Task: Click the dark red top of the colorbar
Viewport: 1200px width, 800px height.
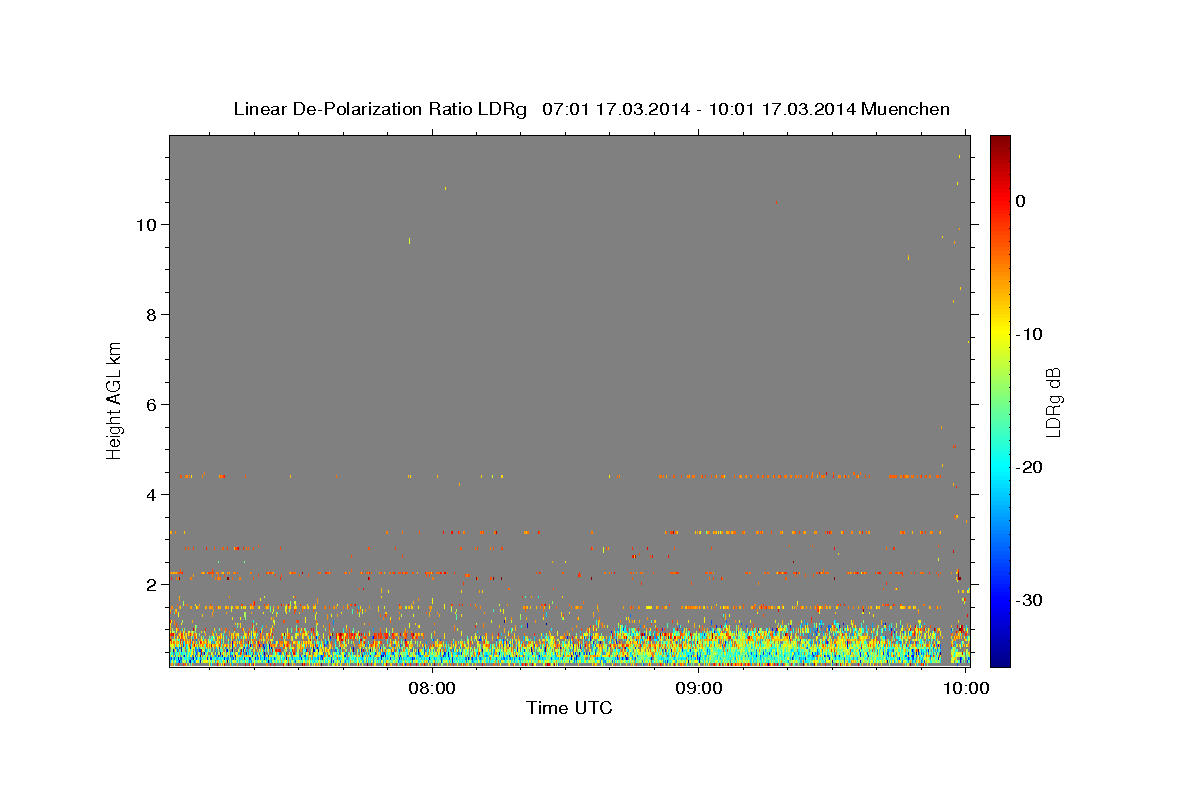Action: pyautogui.click(x=1000, y=145)
